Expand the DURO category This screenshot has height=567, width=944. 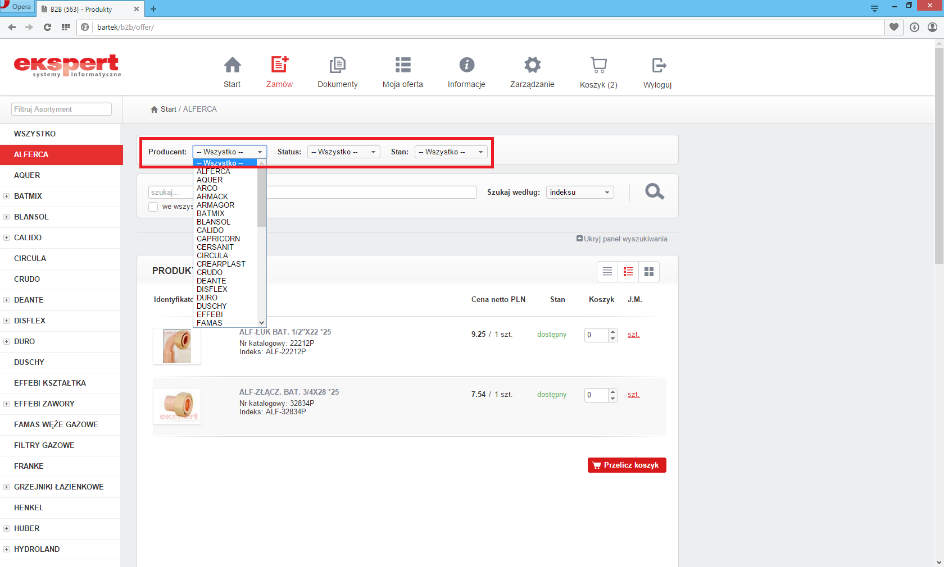click(7, 341)
